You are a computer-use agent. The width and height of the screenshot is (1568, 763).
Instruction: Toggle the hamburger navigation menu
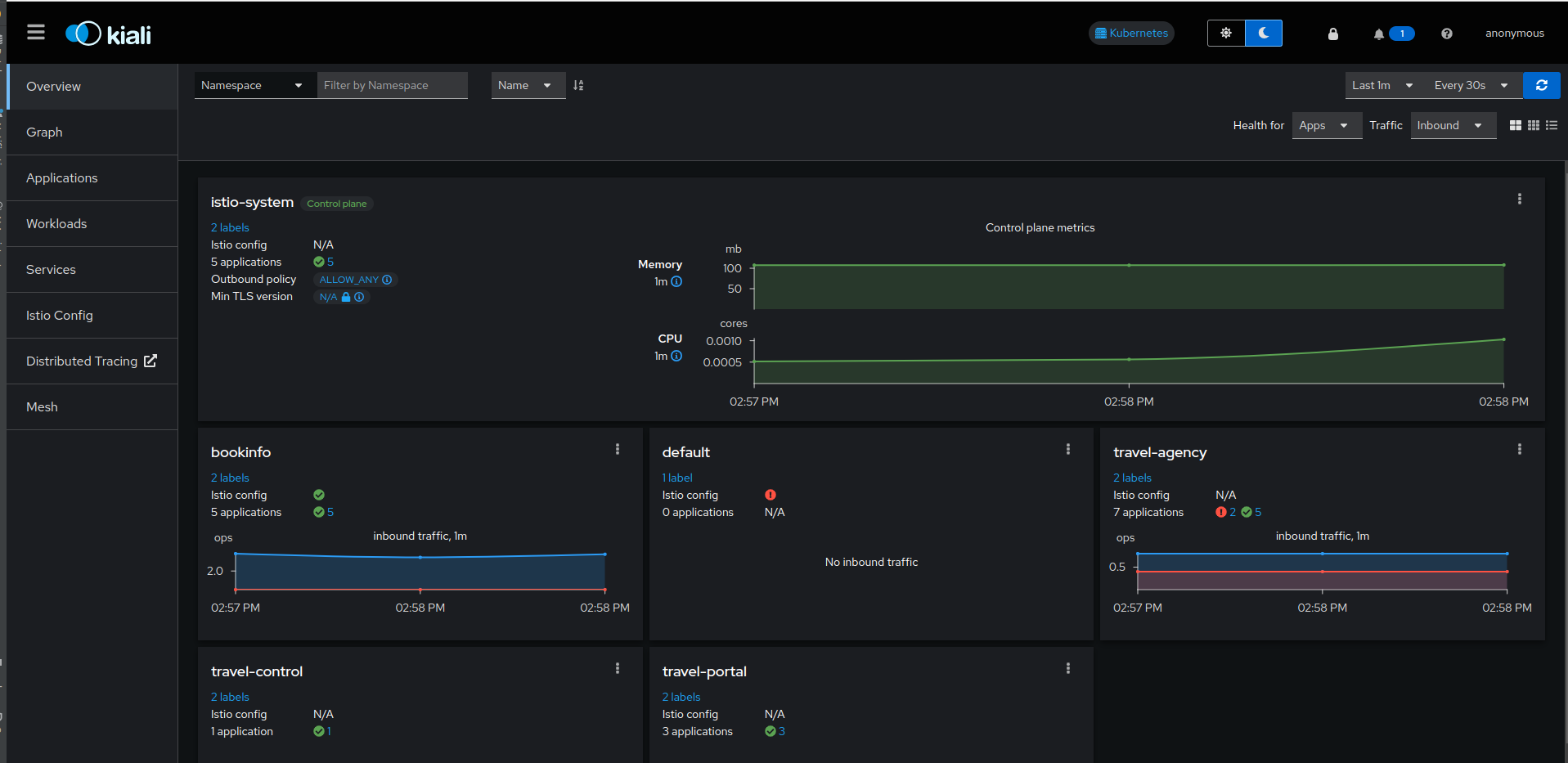pos(35,33)
